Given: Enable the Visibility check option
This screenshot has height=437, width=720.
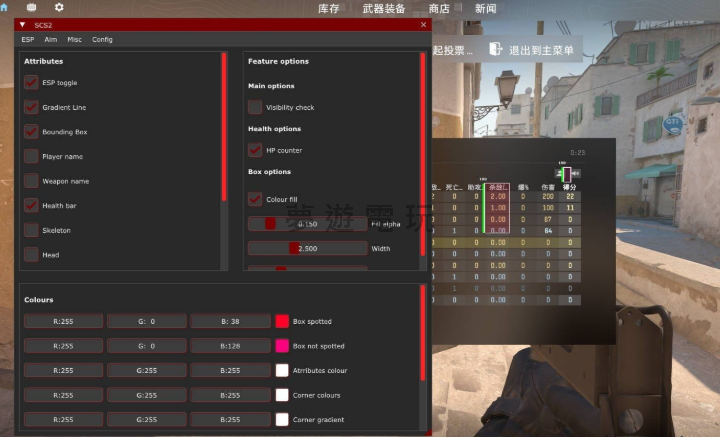Looking at the screenshot, I should pos(256,107).
